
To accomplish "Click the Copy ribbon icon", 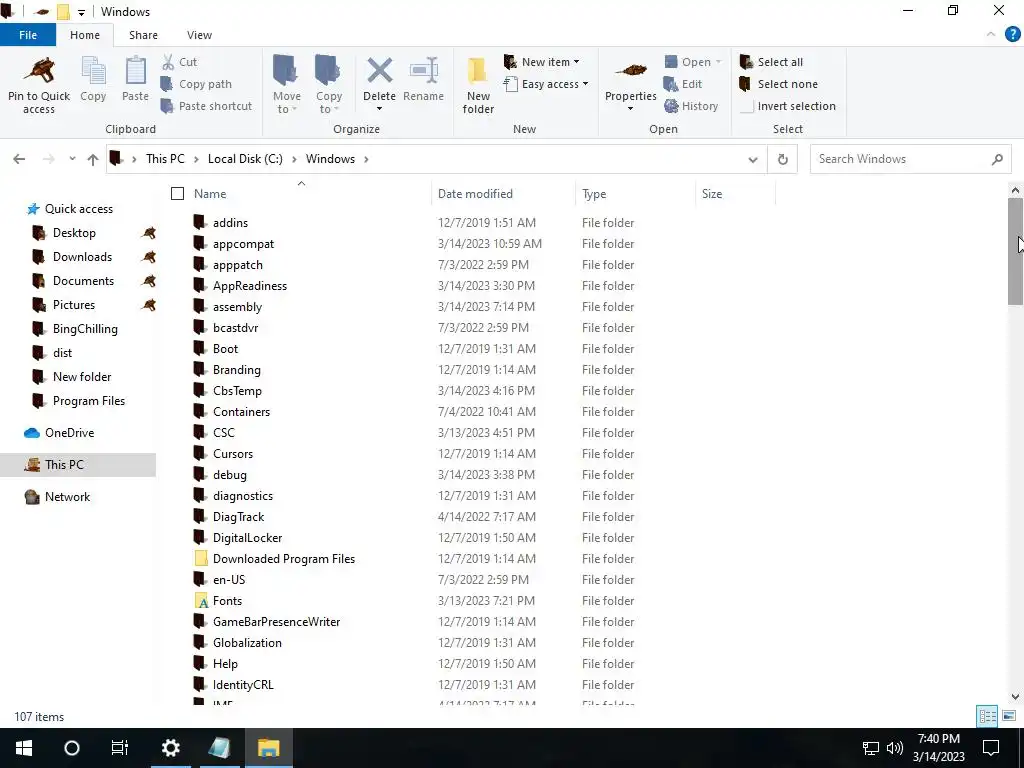I will pos(93,71).
